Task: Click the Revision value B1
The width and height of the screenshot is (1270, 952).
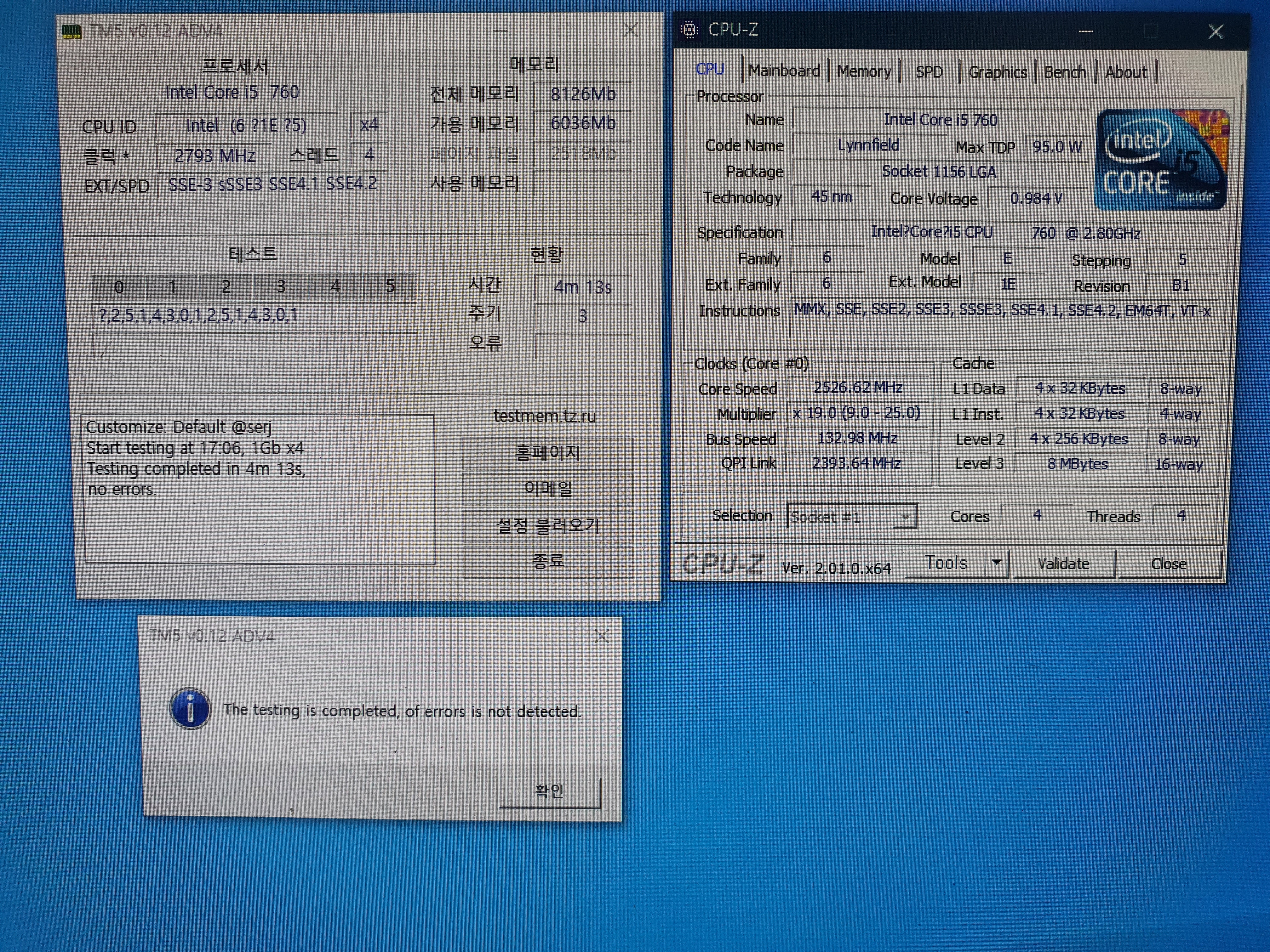Action: 1181,286
